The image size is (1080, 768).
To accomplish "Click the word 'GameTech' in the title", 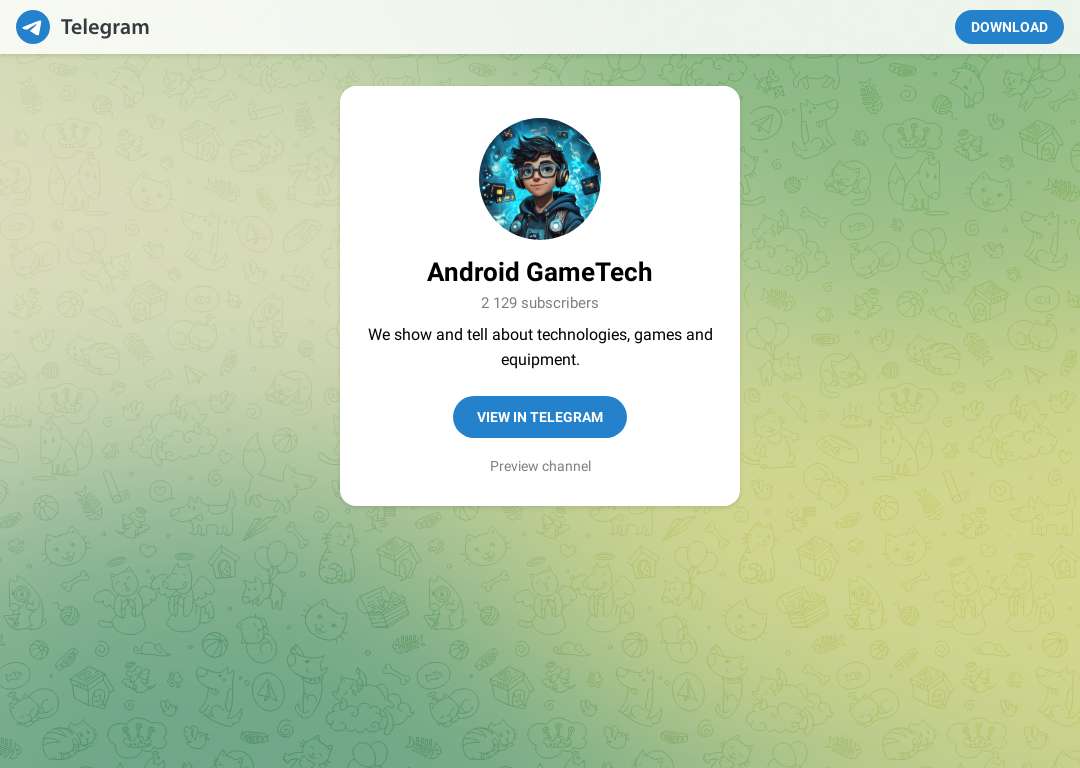I will [x=589, y=272].
